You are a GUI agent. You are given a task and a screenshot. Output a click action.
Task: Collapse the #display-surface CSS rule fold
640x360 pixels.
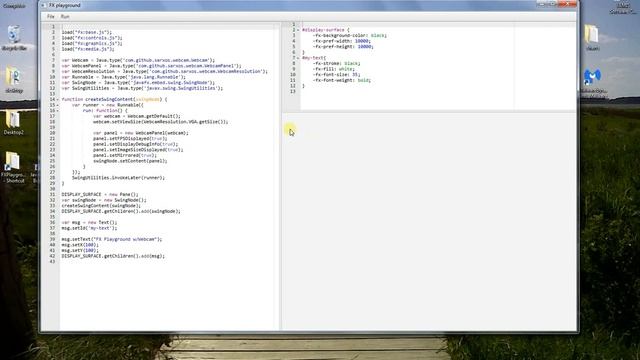[298, 30]
